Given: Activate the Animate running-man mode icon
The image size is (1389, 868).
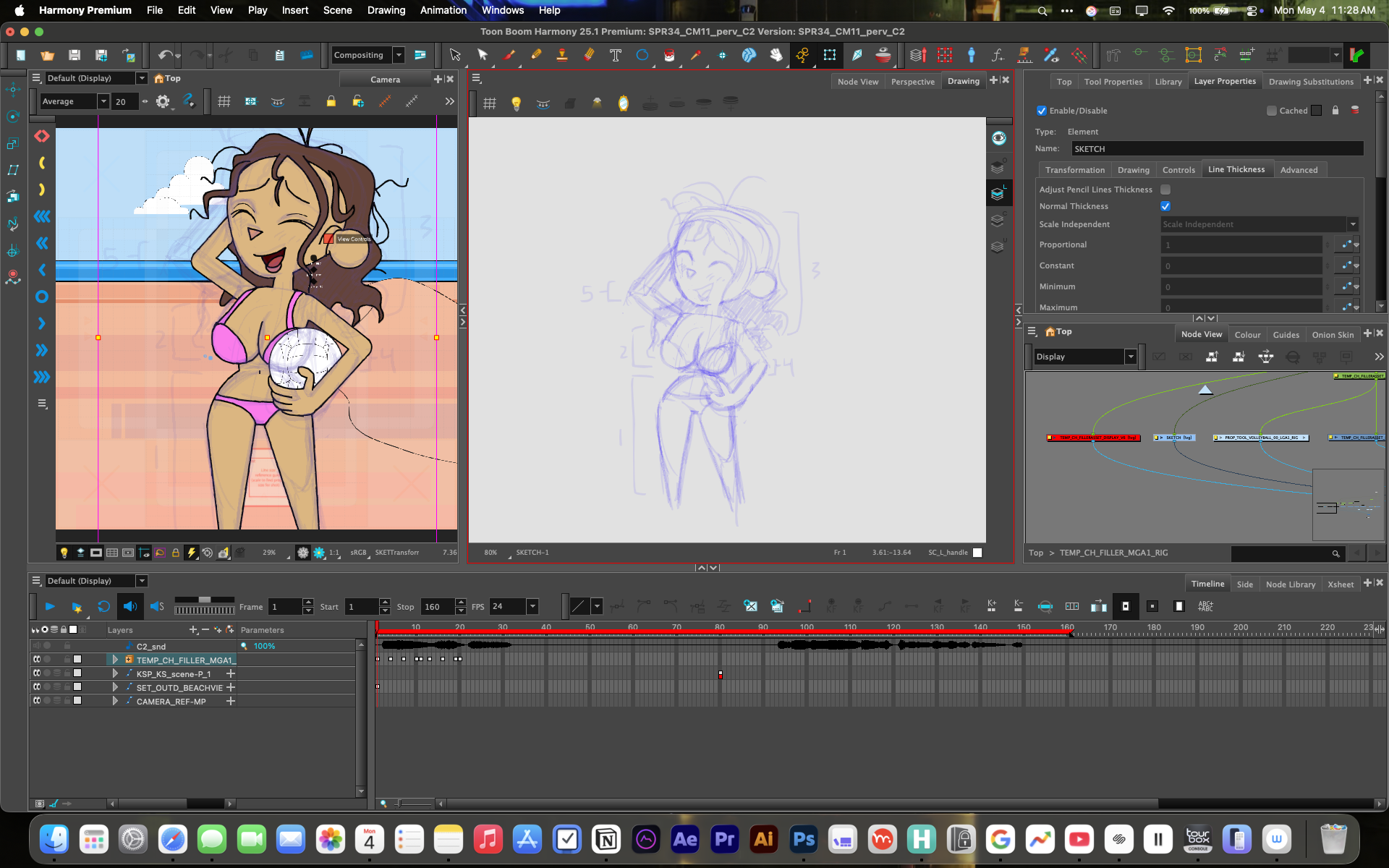Looking at the screenshot, I should pos(802,55).
